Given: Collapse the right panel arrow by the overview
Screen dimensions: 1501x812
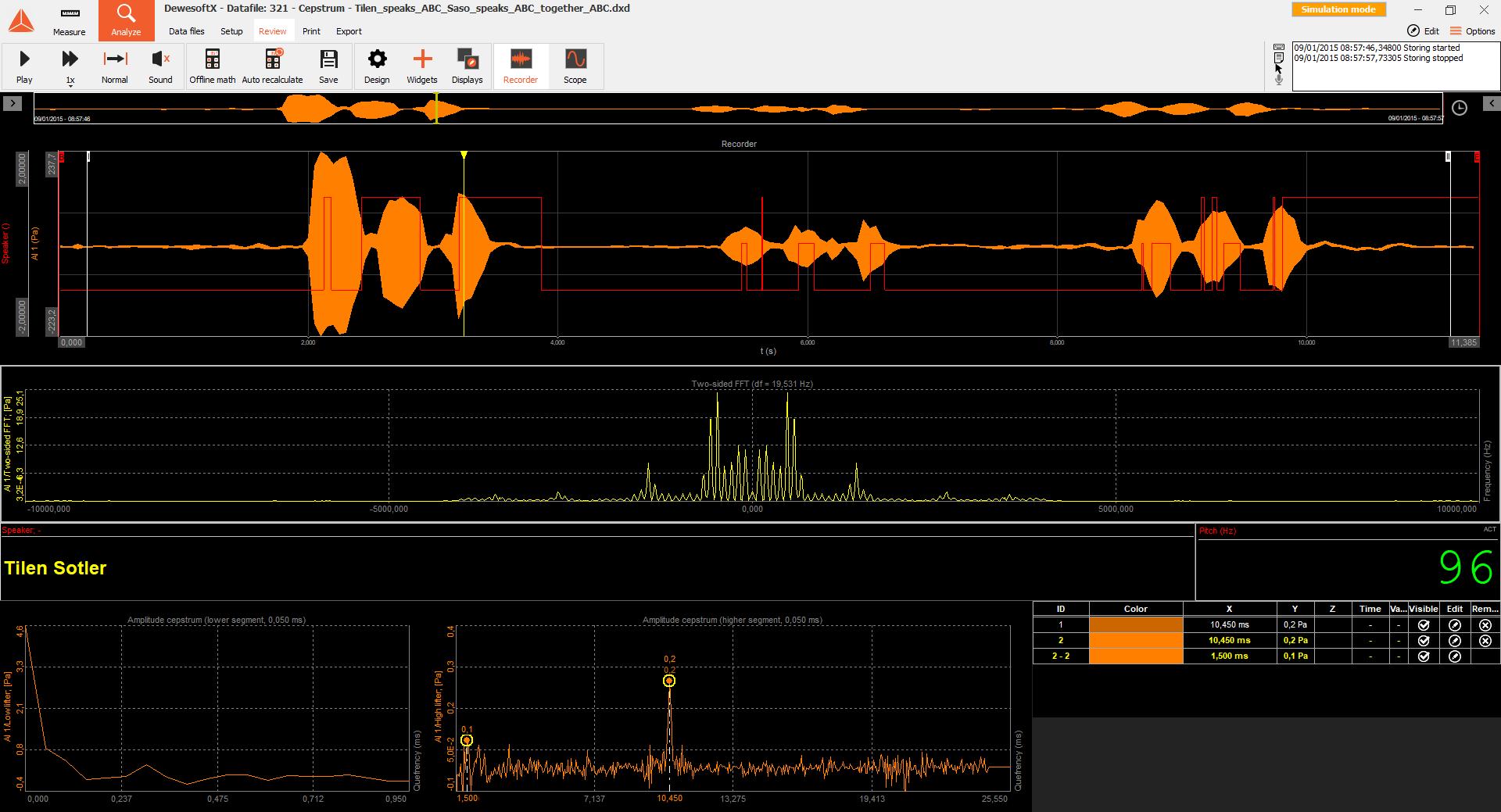Looking at the screenshot, I should coord(1491,103).
